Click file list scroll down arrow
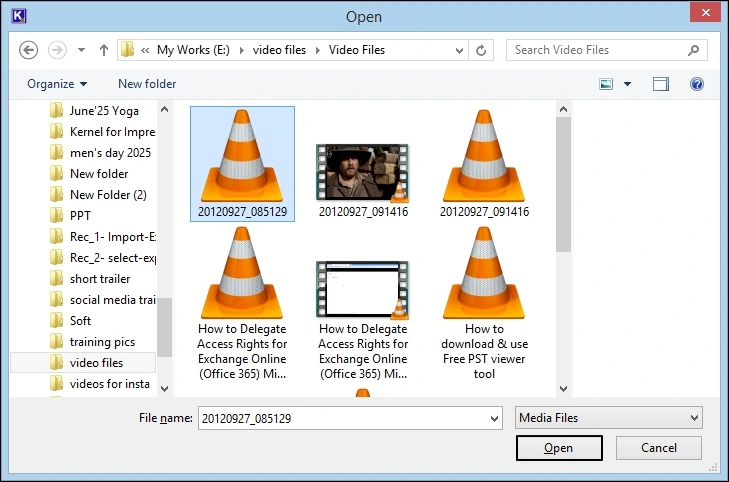The width and height of the screenshot is (729, 482). [563, 389]
